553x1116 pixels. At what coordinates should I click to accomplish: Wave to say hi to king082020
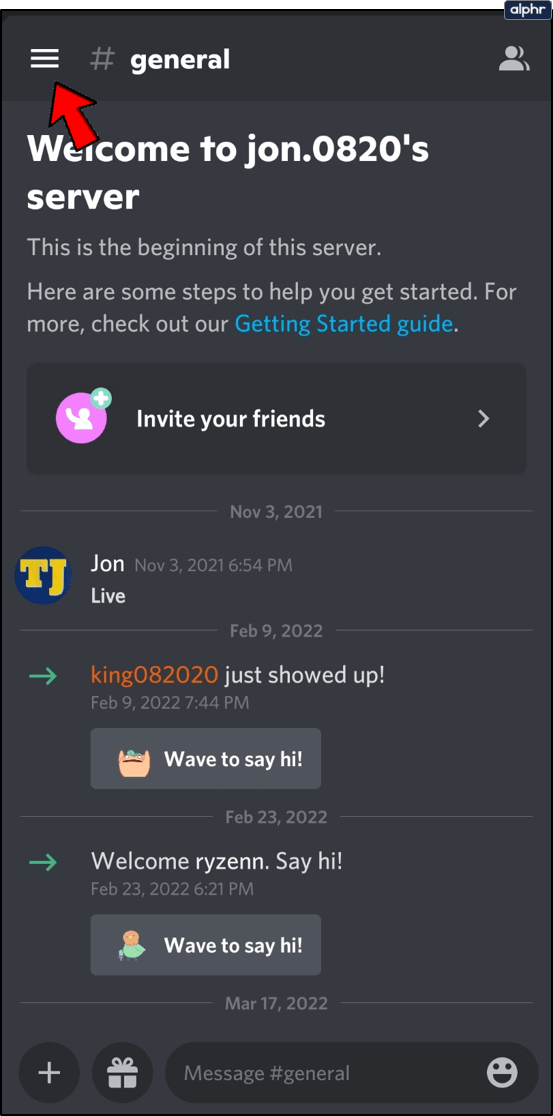pyautogui.click(x=206, y=759)
